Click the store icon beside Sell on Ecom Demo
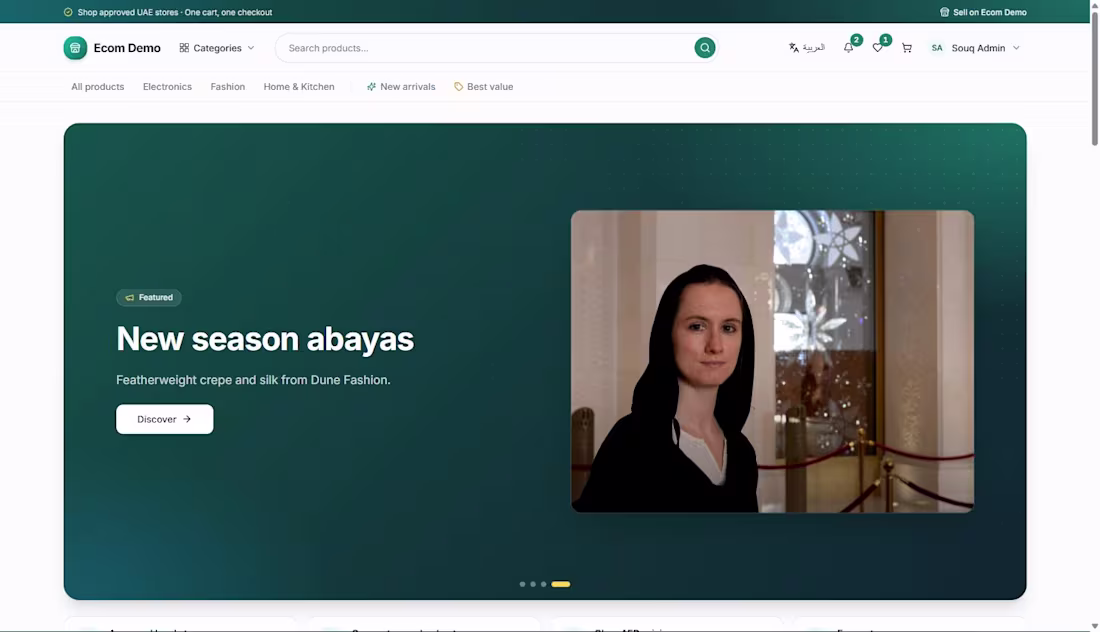The width and height of the screenshot is (1100, 632). tap(944, 12)
